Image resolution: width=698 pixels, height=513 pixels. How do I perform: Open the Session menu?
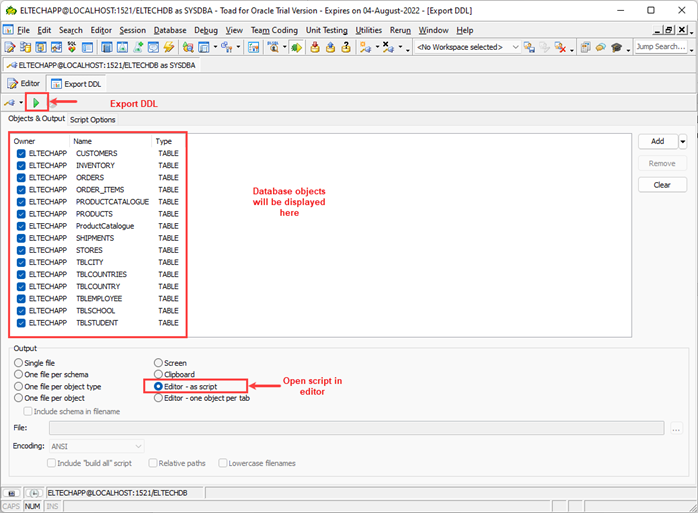pyautogui.click(x=132, y=30)
